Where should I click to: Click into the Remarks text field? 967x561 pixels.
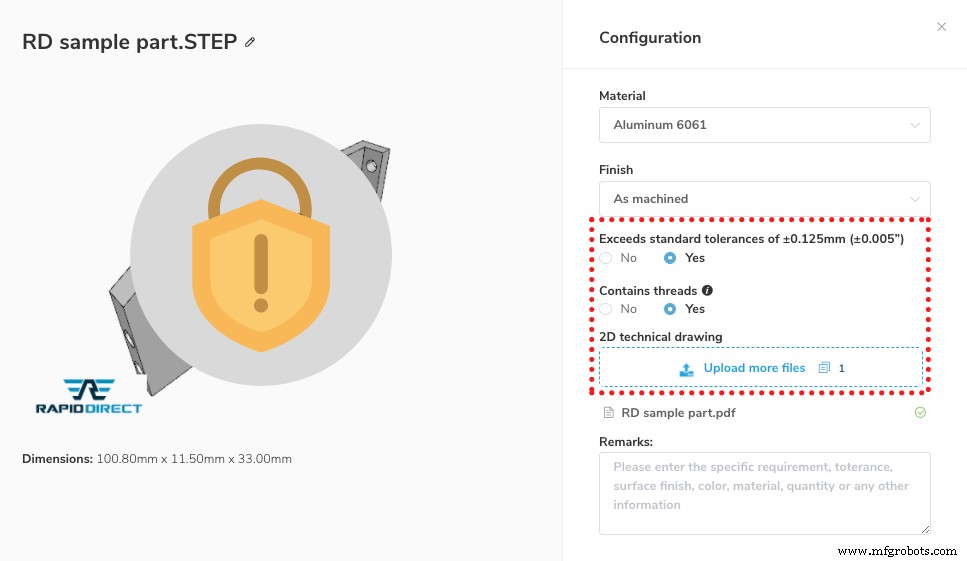tap(764, 493)
